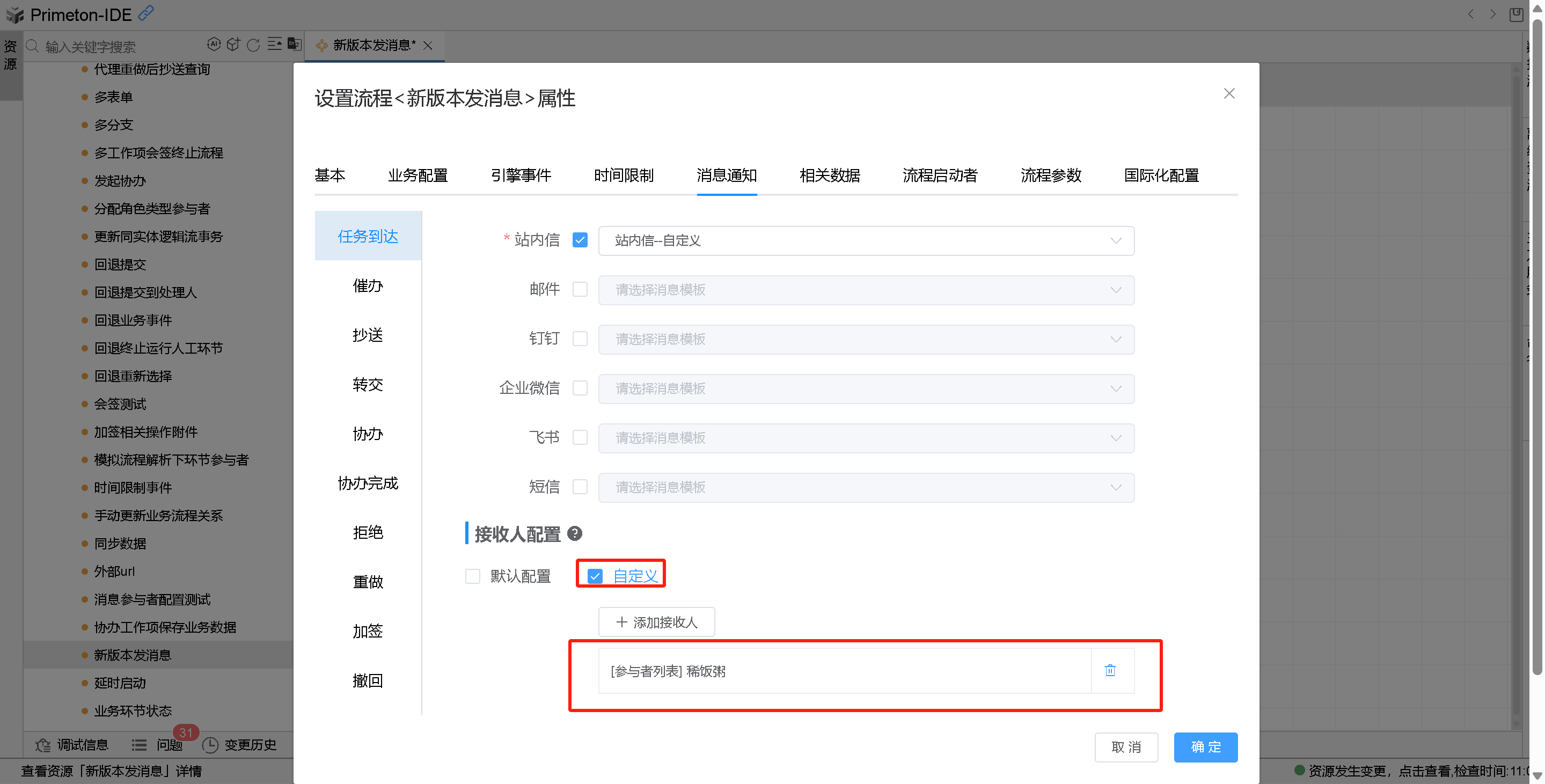1545x784 pixels.
Task: Check the 默认配置 checkbox
Action: (473, 576)
